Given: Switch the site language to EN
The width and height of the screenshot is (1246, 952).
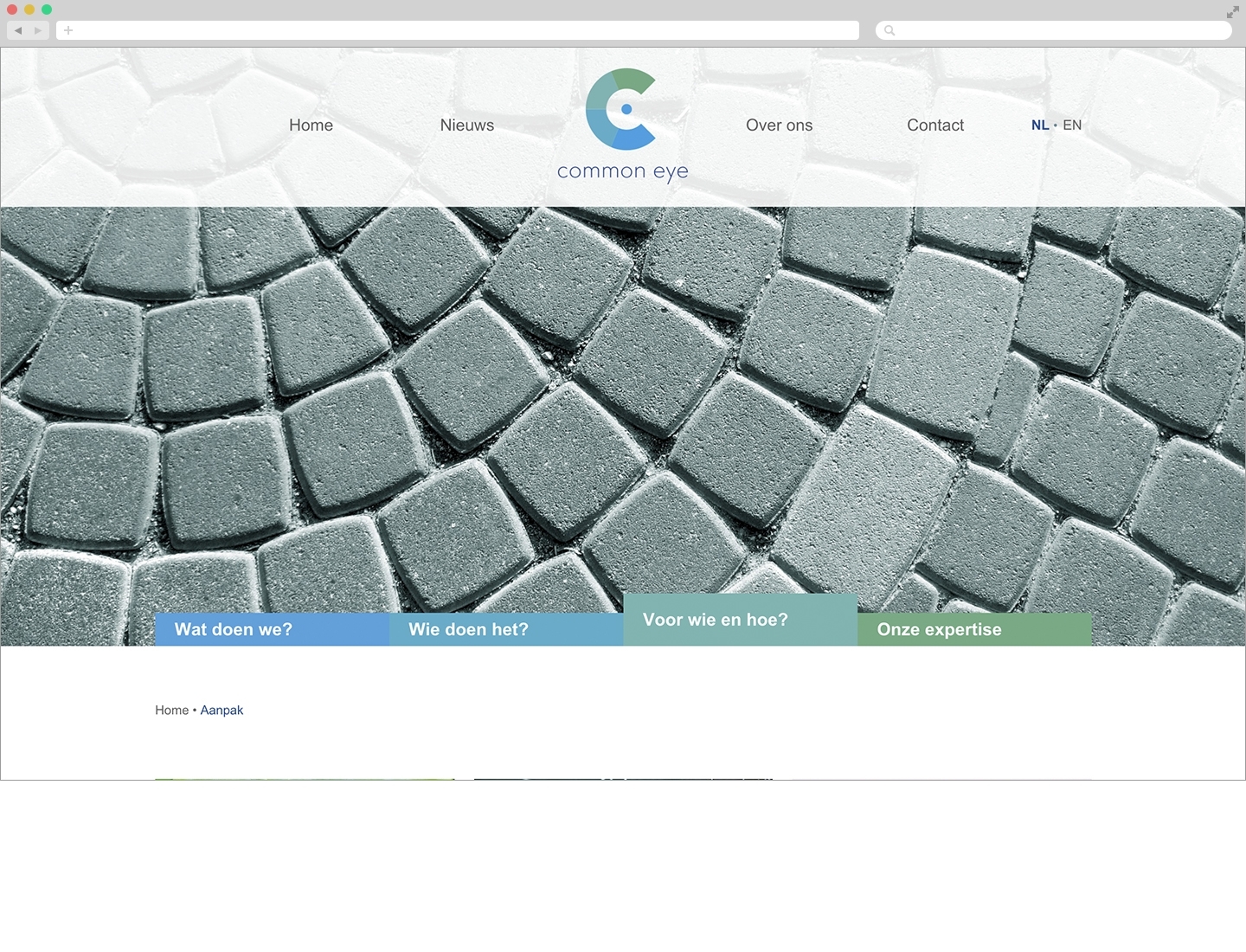Looking at the screenshot, I should (x=1072, y=125).
